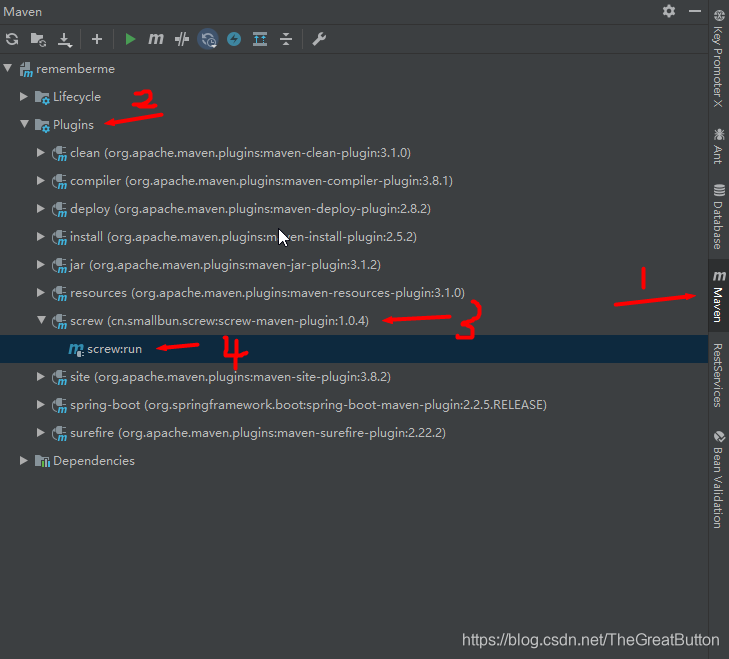Add Maven project with plus icon
The width and height of the screenshot is (729, 659).
coord(97,39)
